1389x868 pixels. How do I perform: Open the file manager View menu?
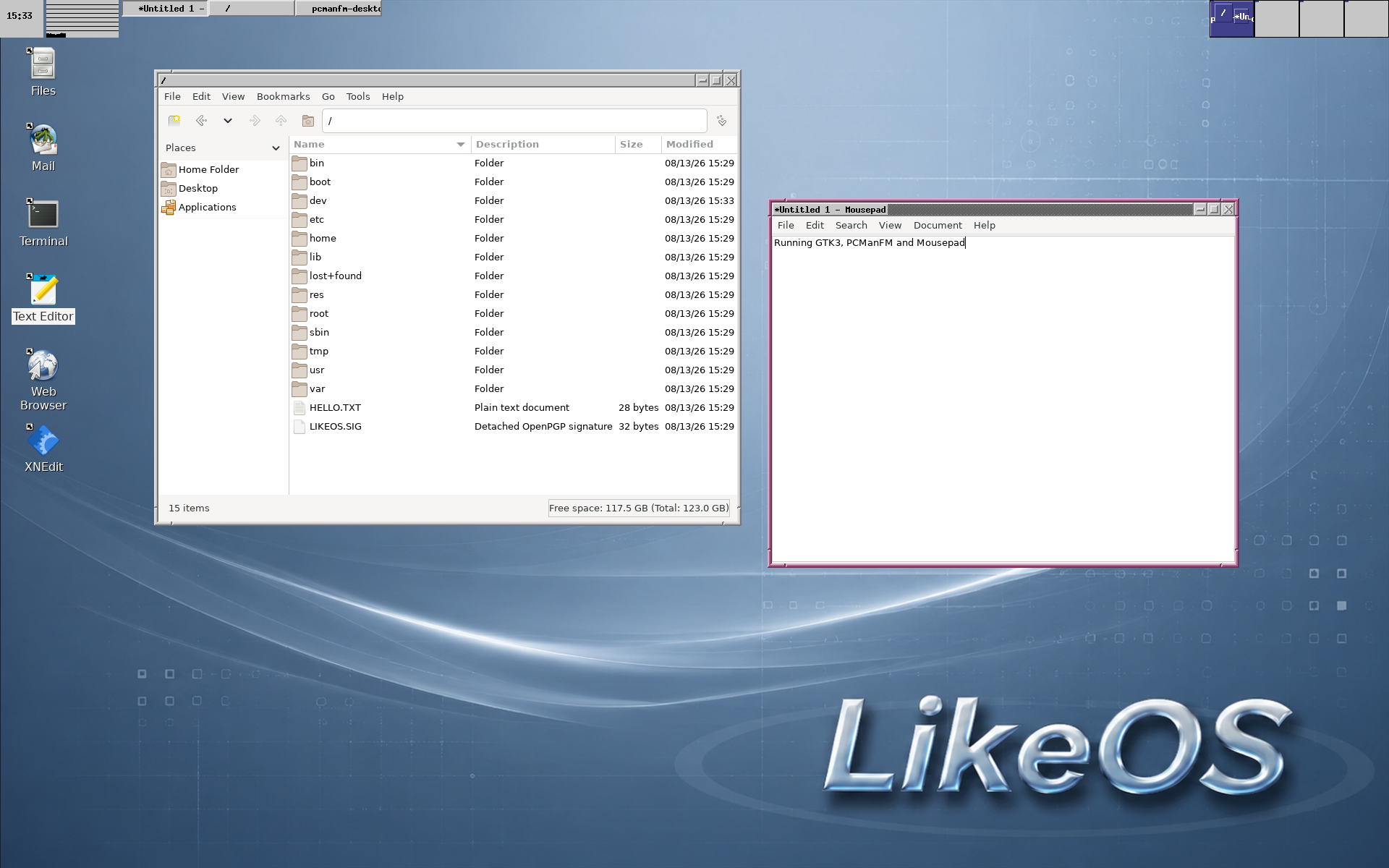[x=233, y=96]
